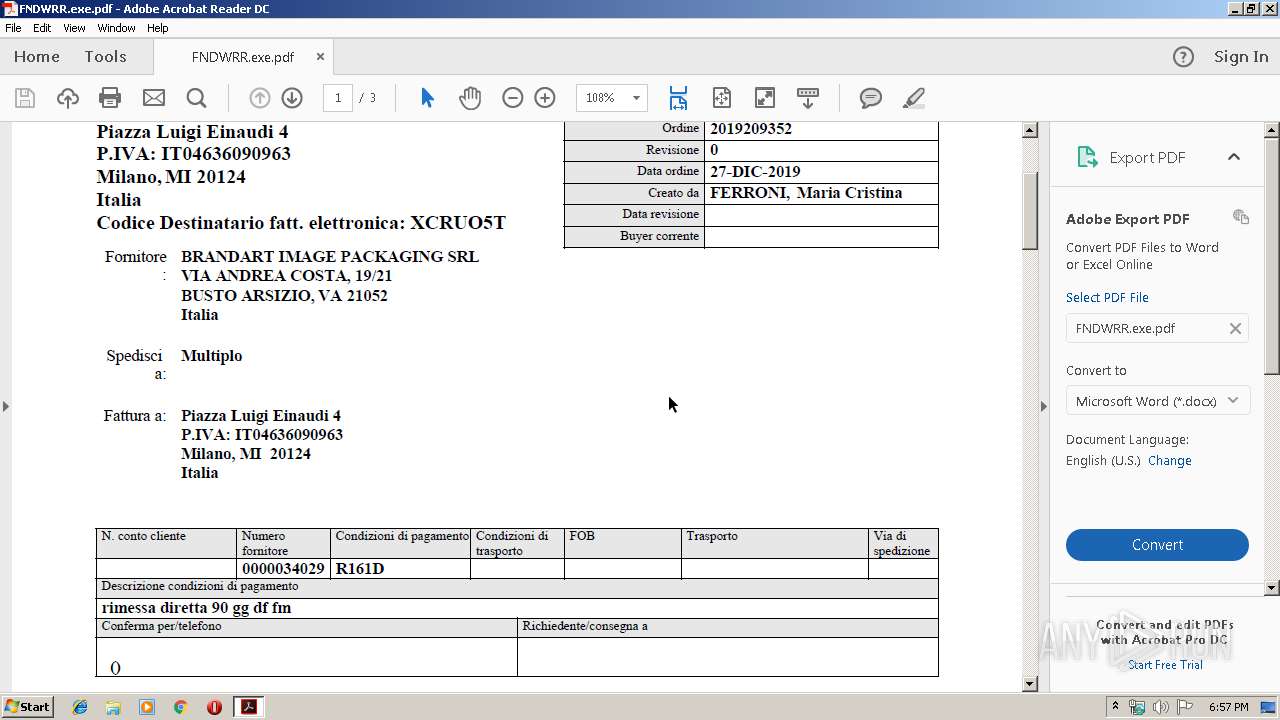Remove FNDWRR.exe.pdf from selected file
Viewport: 1280px width, 720px height.
click(x=1235, y=328)
